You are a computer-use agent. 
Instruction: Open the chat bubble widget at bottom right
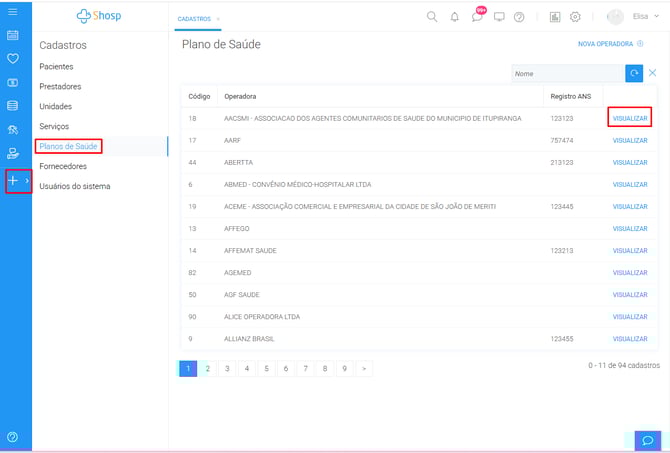(647, 440)
